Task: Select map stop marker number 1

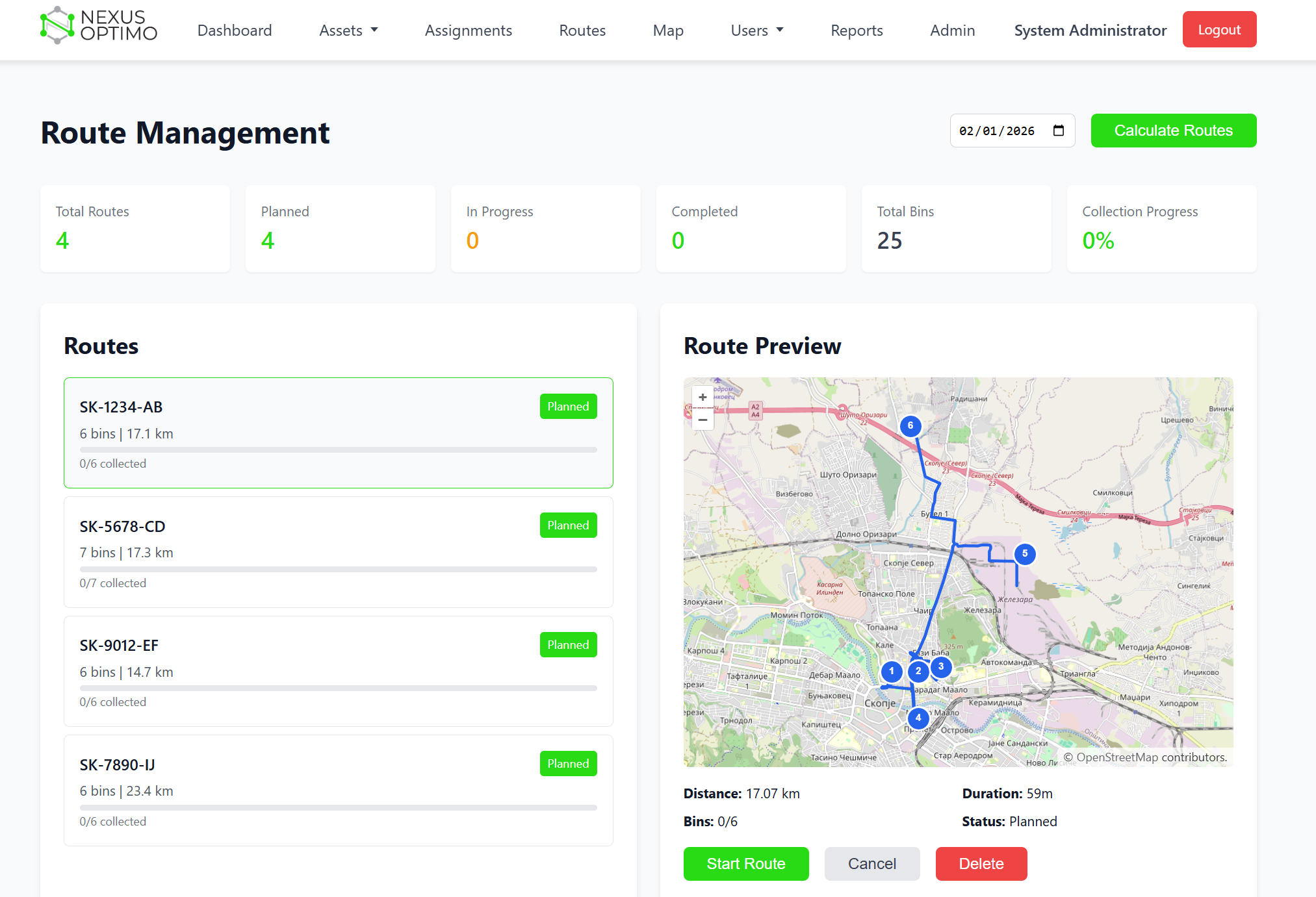Action: tap(892, 672)
